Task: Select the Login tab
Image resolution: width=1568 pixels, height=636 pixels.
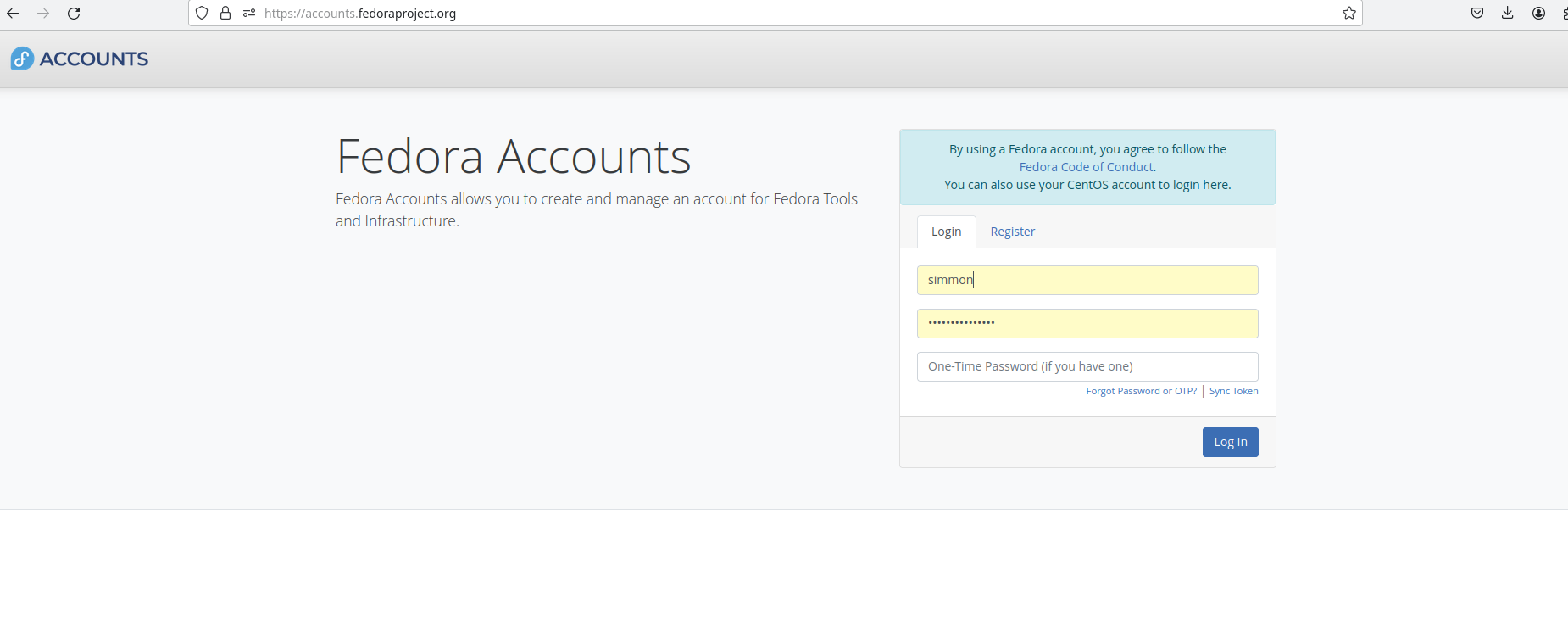Action: click(x=946, y=232)
